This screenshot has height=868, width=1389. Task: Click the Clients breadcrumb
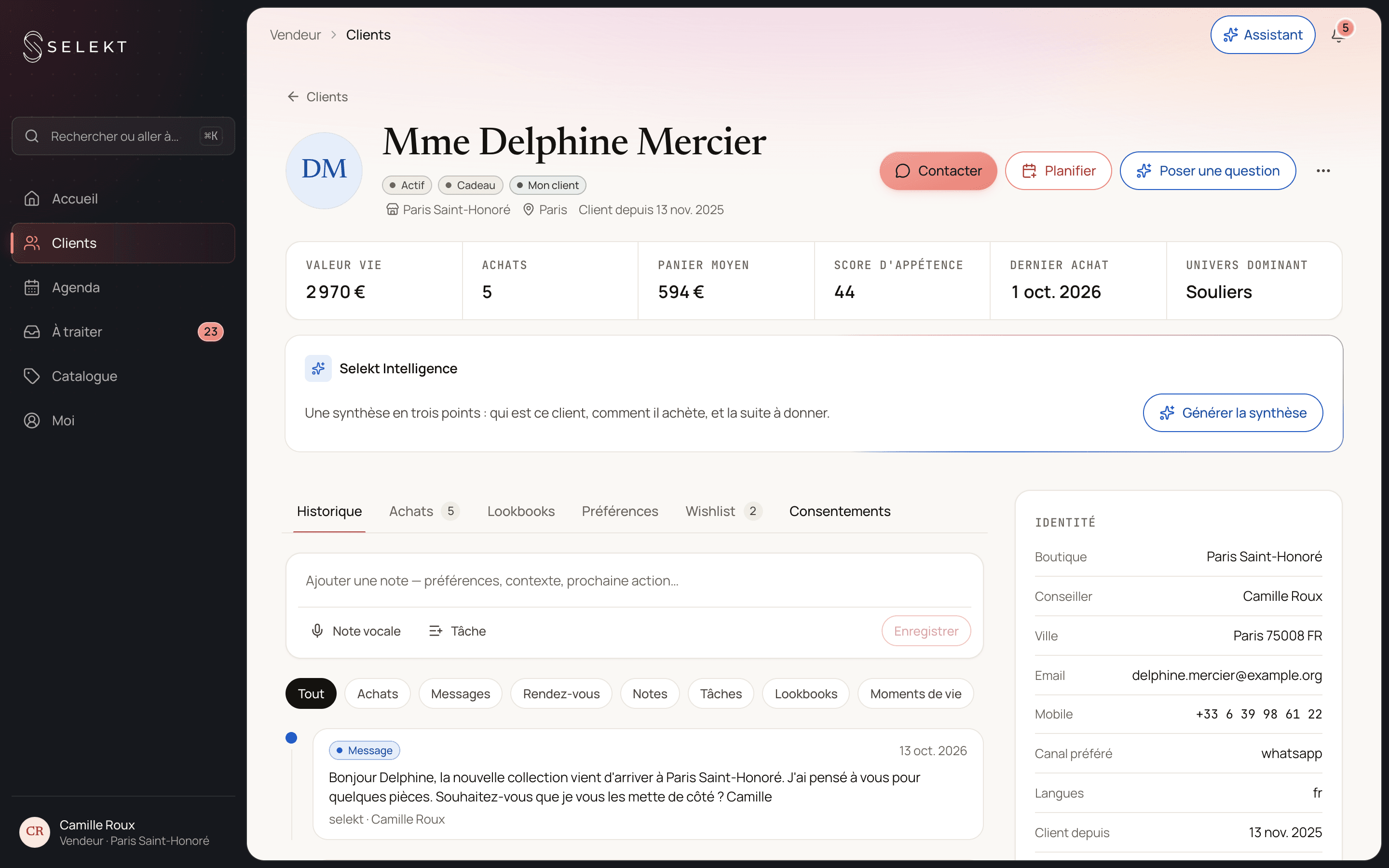tap(368, 34)
